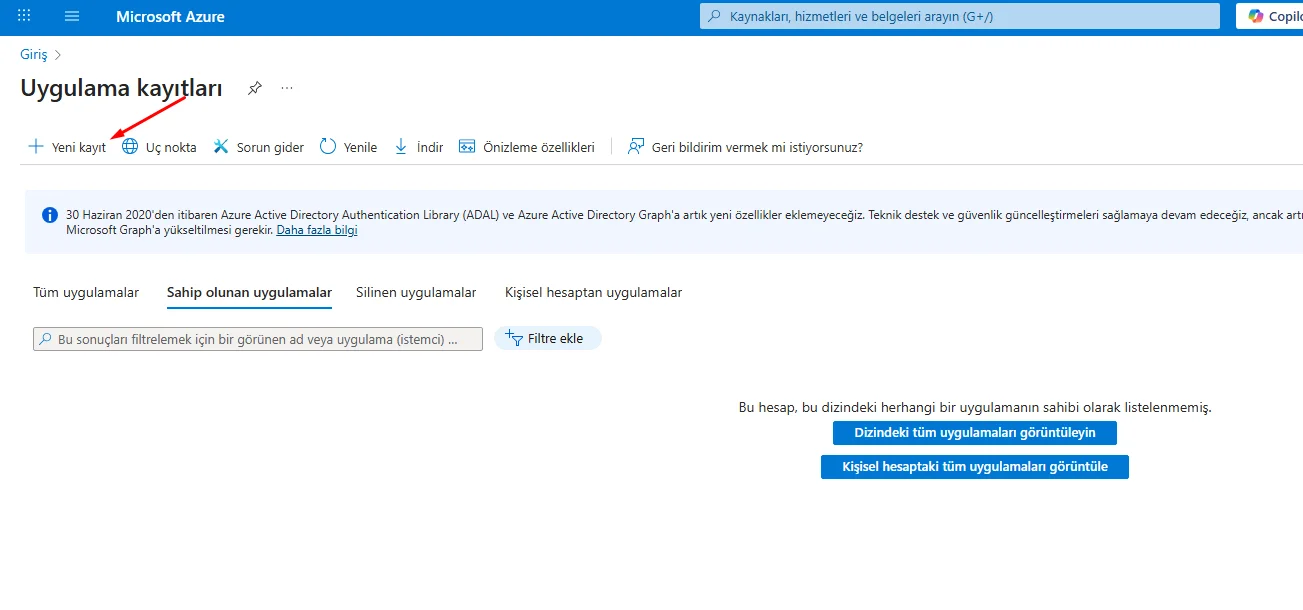Viewport: 1303px width, 610px height.
Task: Click the Geri bildirim feedback icon
Action: coord(634,146)
